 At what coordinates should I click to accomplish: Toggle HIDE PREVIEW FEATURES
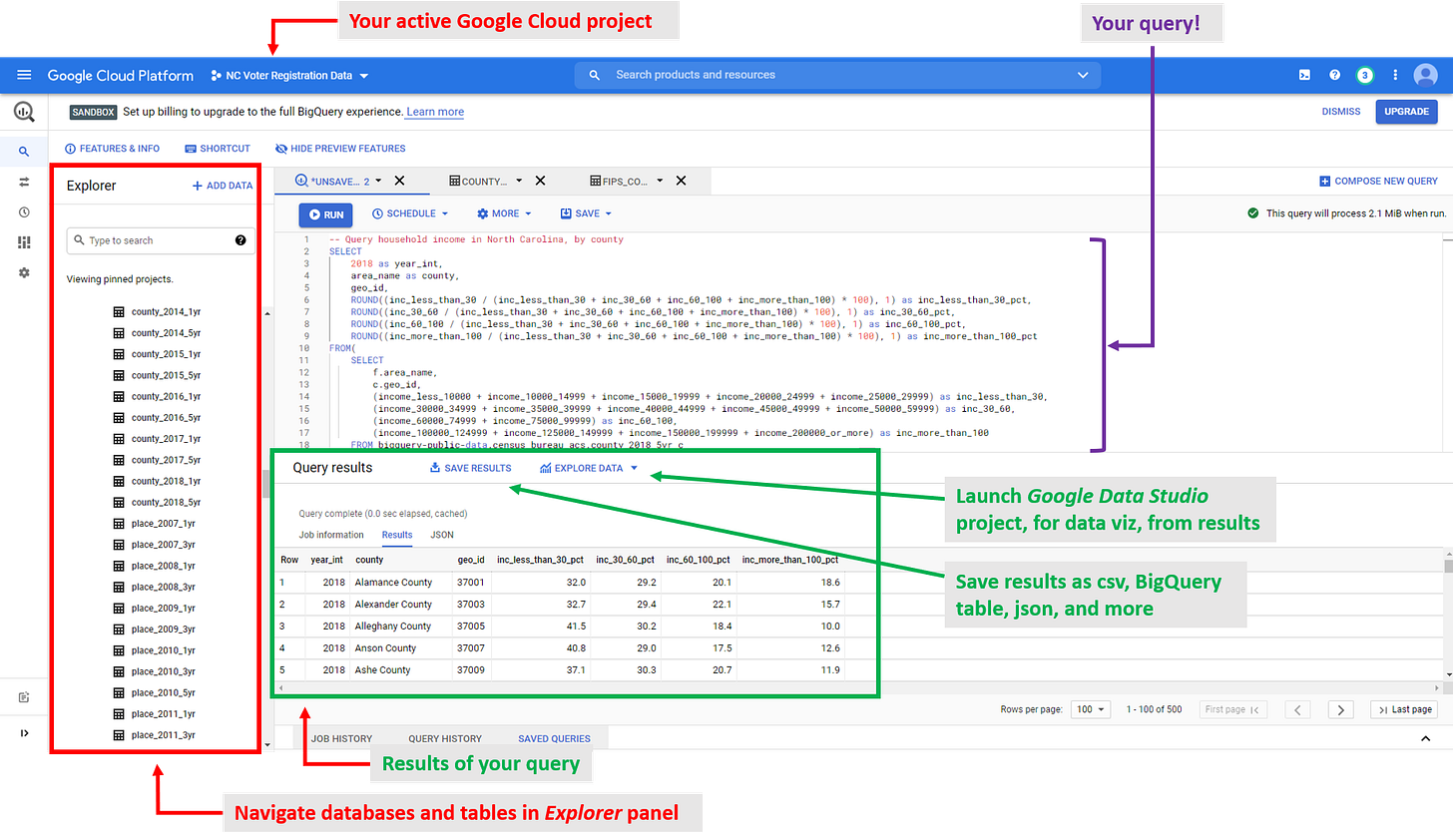pos(340,149)
